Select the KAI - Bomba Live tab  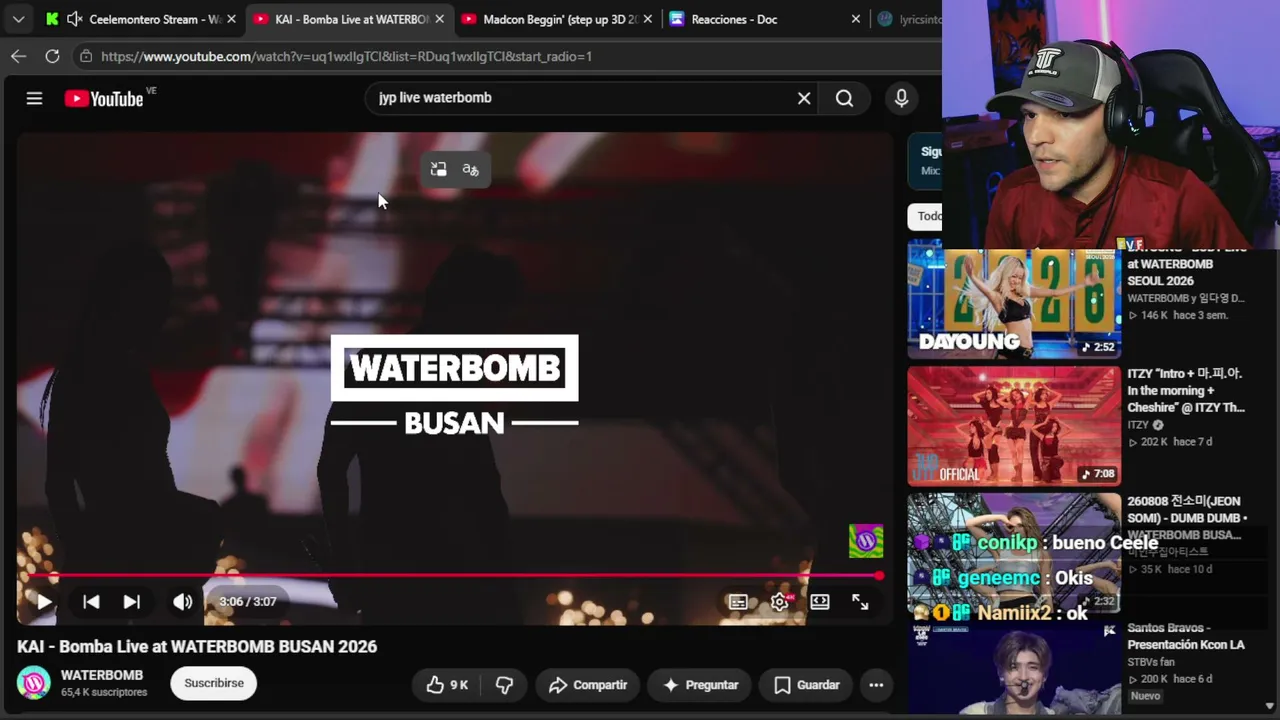click(x=348, y=19)
